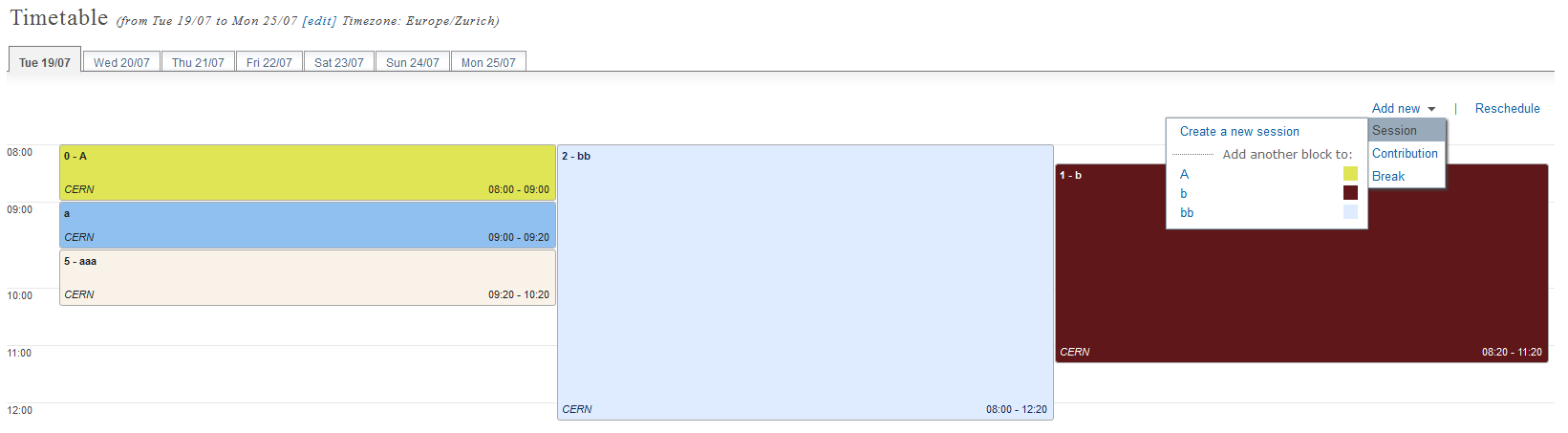Choose Contribution from the Add new menu
Viewport: 1568px width, 433px height.
click(1406, 153)
